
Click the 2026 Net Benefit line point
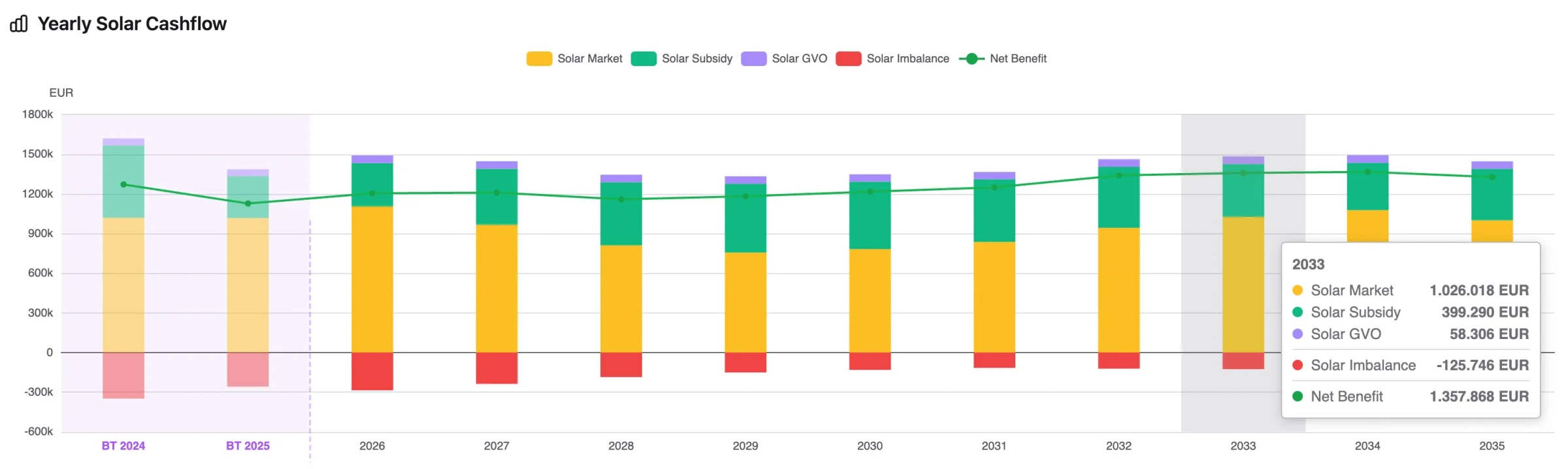tap(372, 193)
